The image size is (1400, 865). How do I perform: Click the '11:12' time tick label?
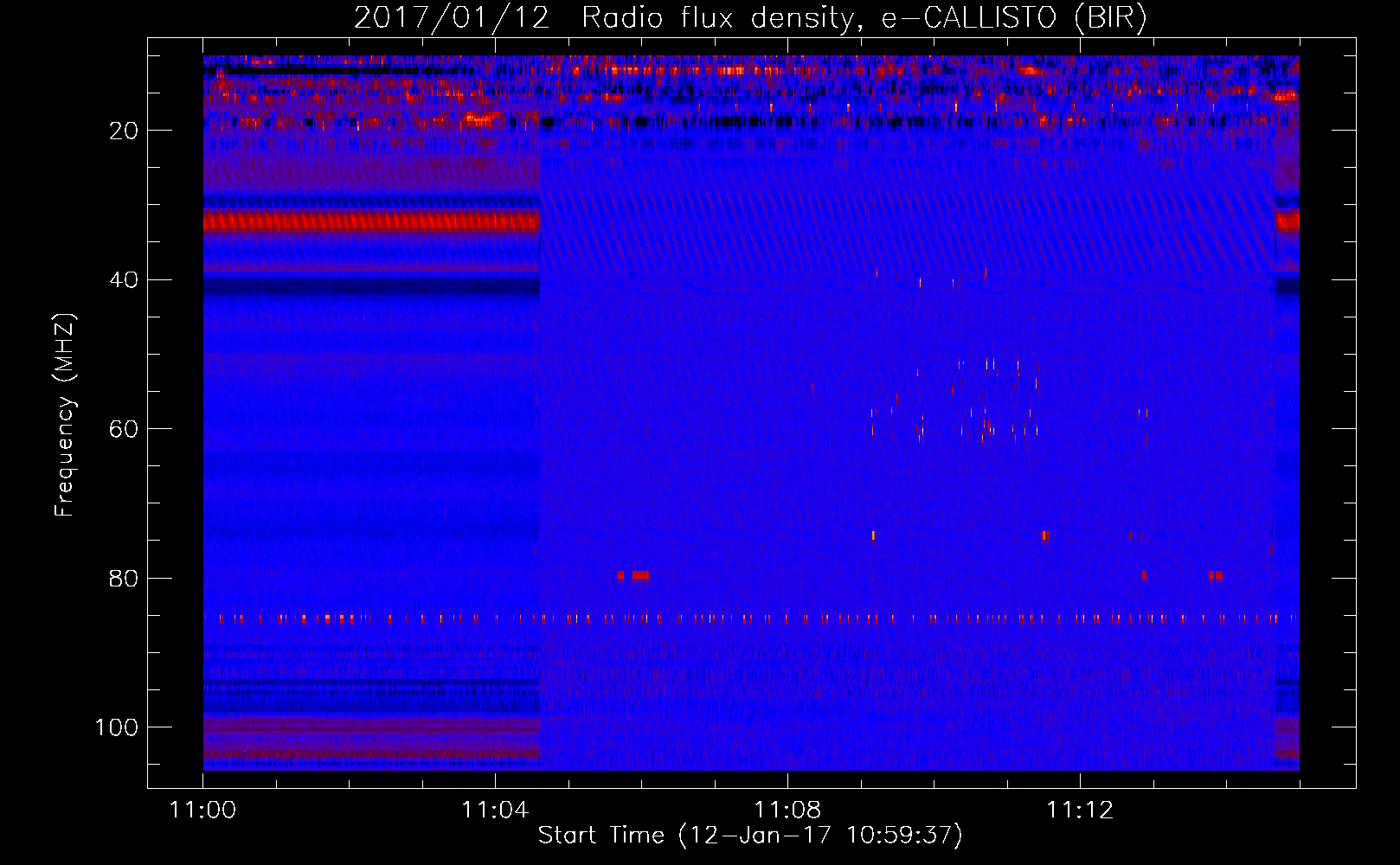1080,811
